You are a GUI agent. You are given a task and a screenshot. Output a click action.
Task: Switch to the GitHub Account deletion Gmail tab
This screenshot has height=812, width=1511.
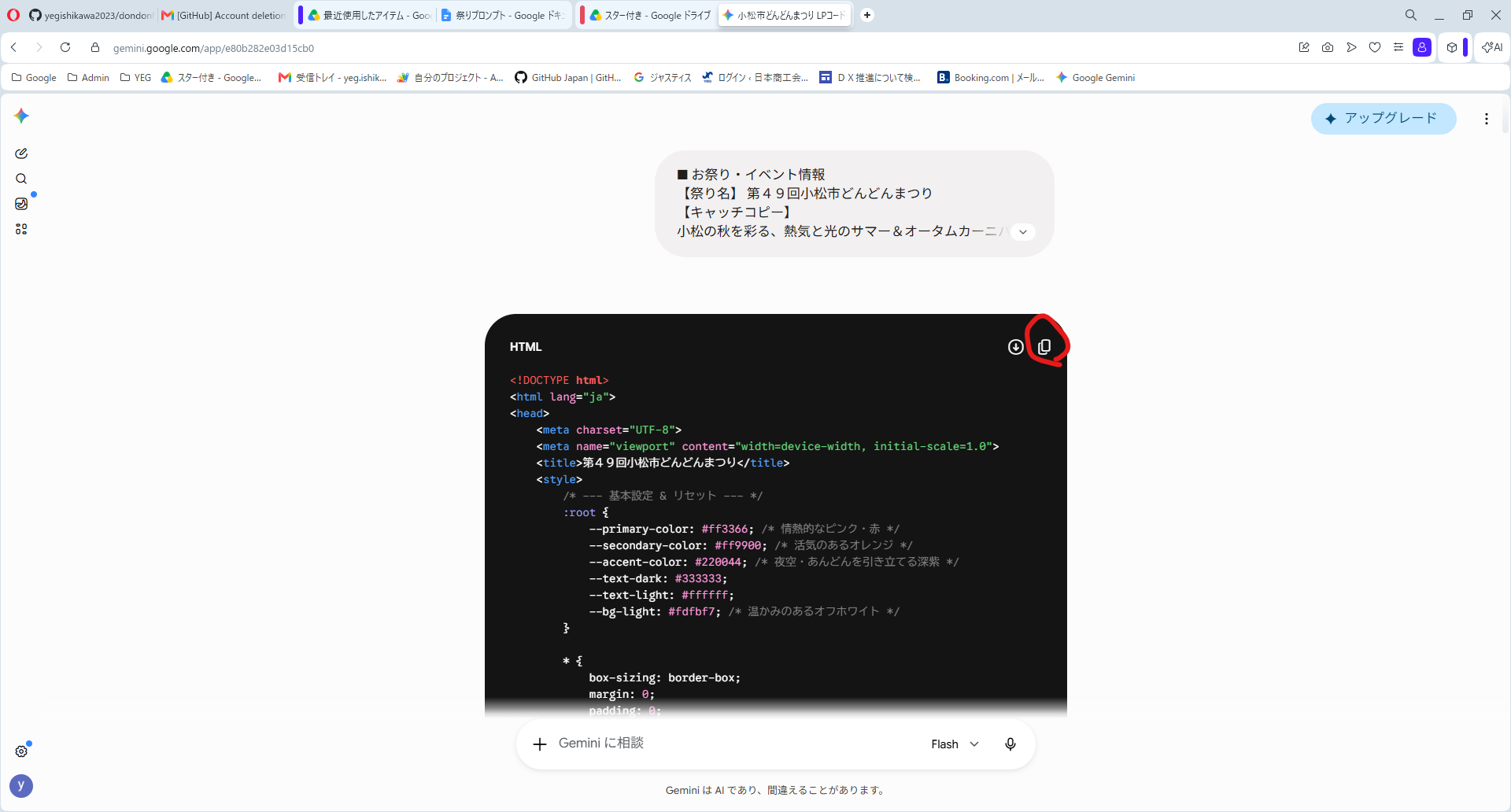(224, 15)
